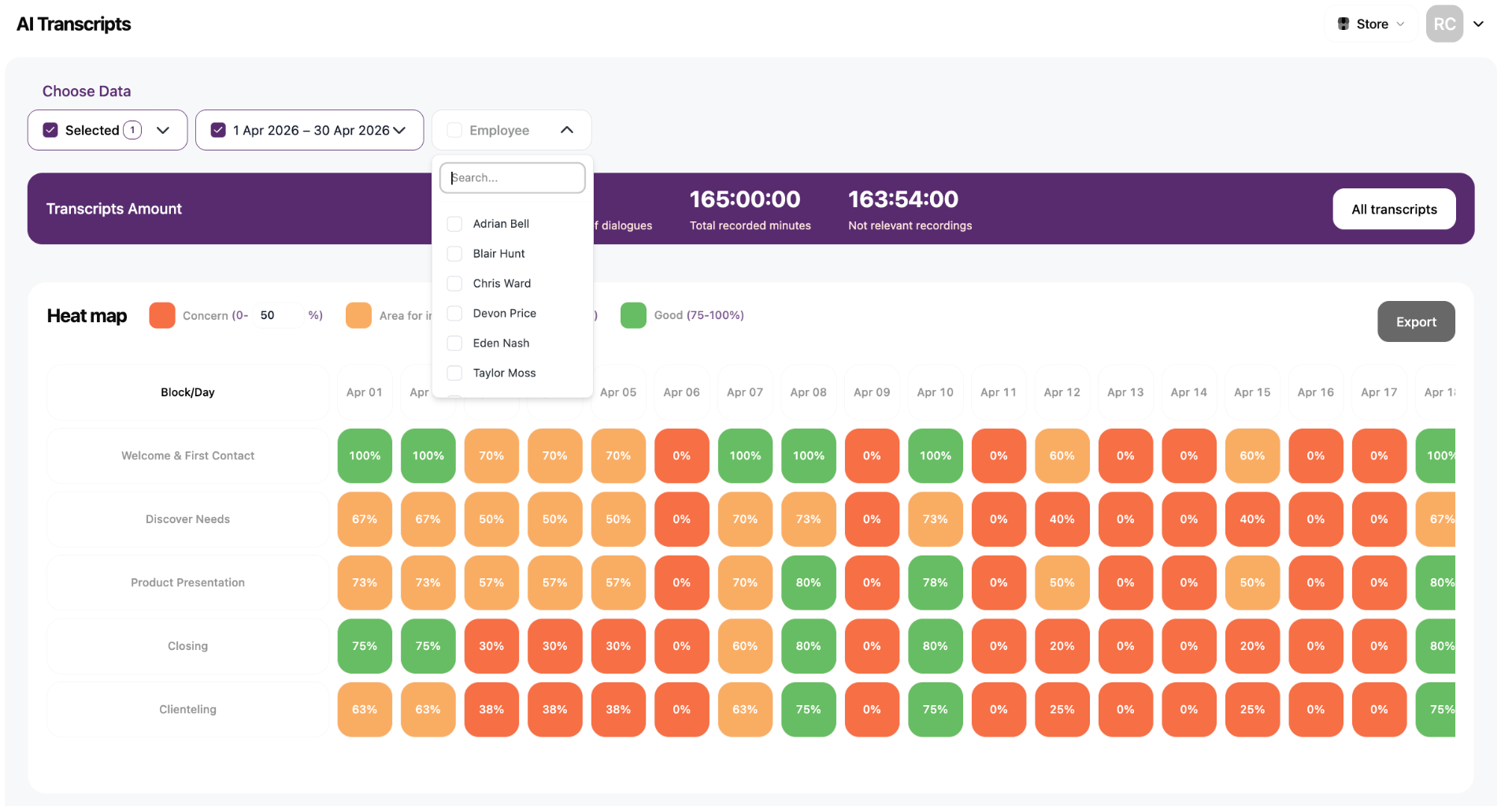Open Closing Apr 07 60% cell
1512x806 pixels.
pos(745,646)
